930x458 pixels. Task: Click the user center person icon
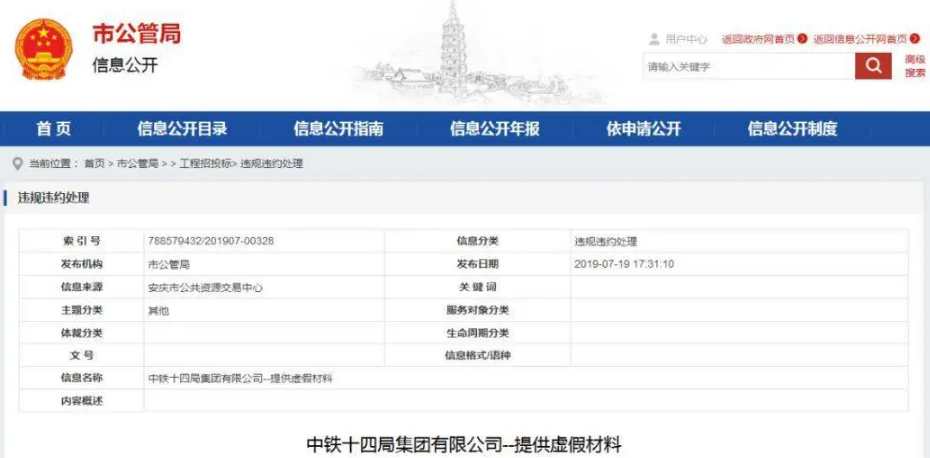654,39
